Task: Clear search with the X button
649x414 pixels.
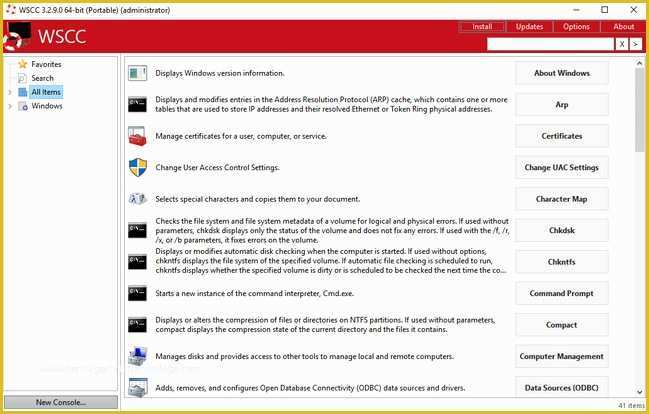Action: tap(622, 44)
